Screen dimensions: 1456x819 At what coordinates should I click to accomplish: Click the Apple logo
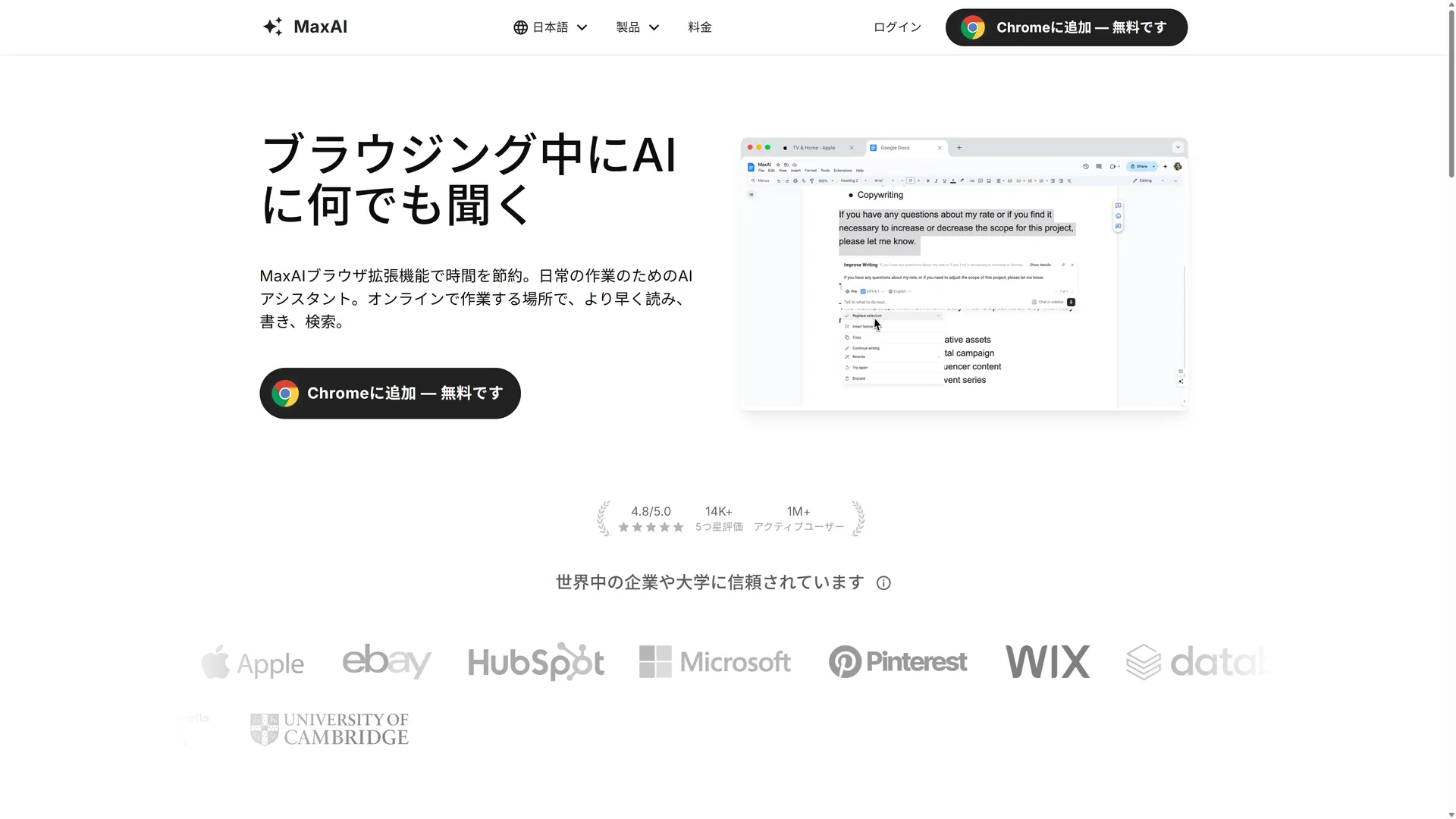(253, 663)
